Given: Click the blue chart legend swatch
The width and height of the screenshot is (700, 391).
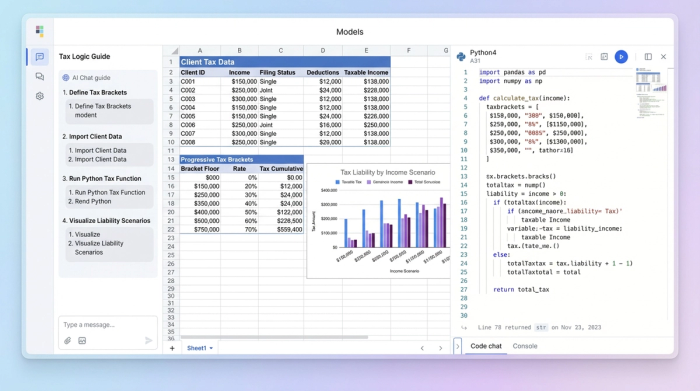Looking at the screenshot, I should (338, 182).
